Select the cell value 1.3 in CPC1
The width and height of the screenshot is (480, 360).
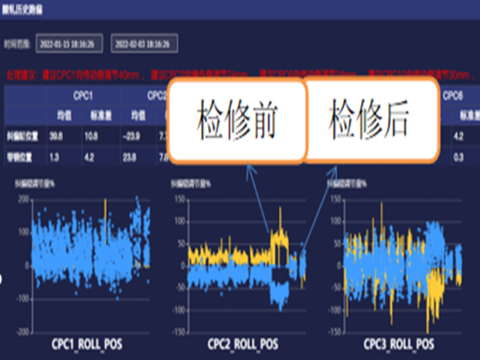(x=54, y=157)
